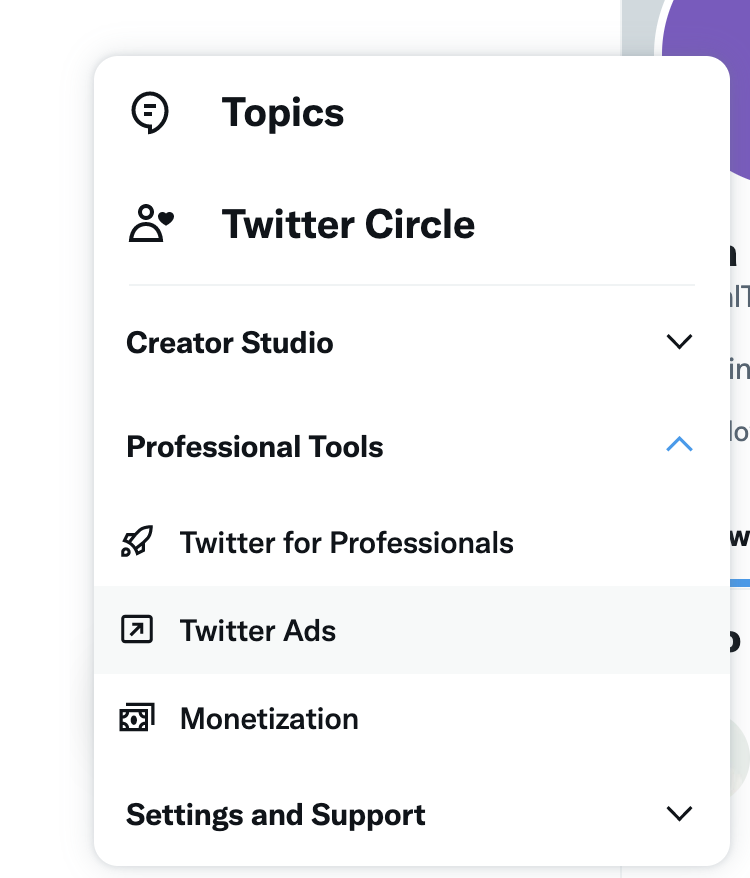Click the external-link arrow icon beside Twitter Ads

[137, 629]
